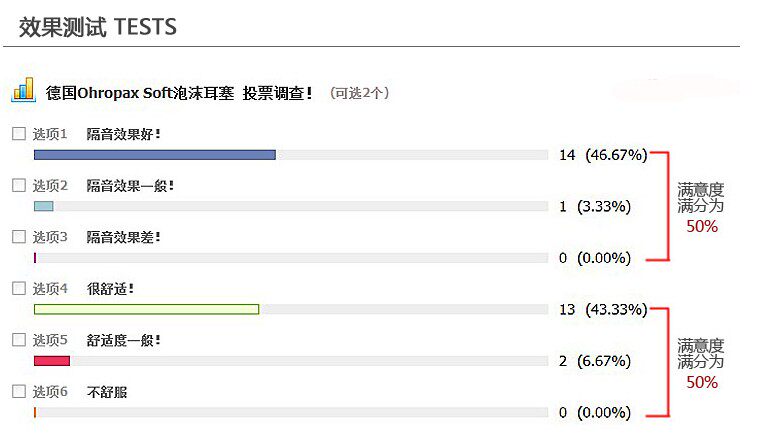The width and height of the screenshot is (774, 442).
Task: Check the 选项6 不舒服 checkbox
Action: tap(19, 392)
